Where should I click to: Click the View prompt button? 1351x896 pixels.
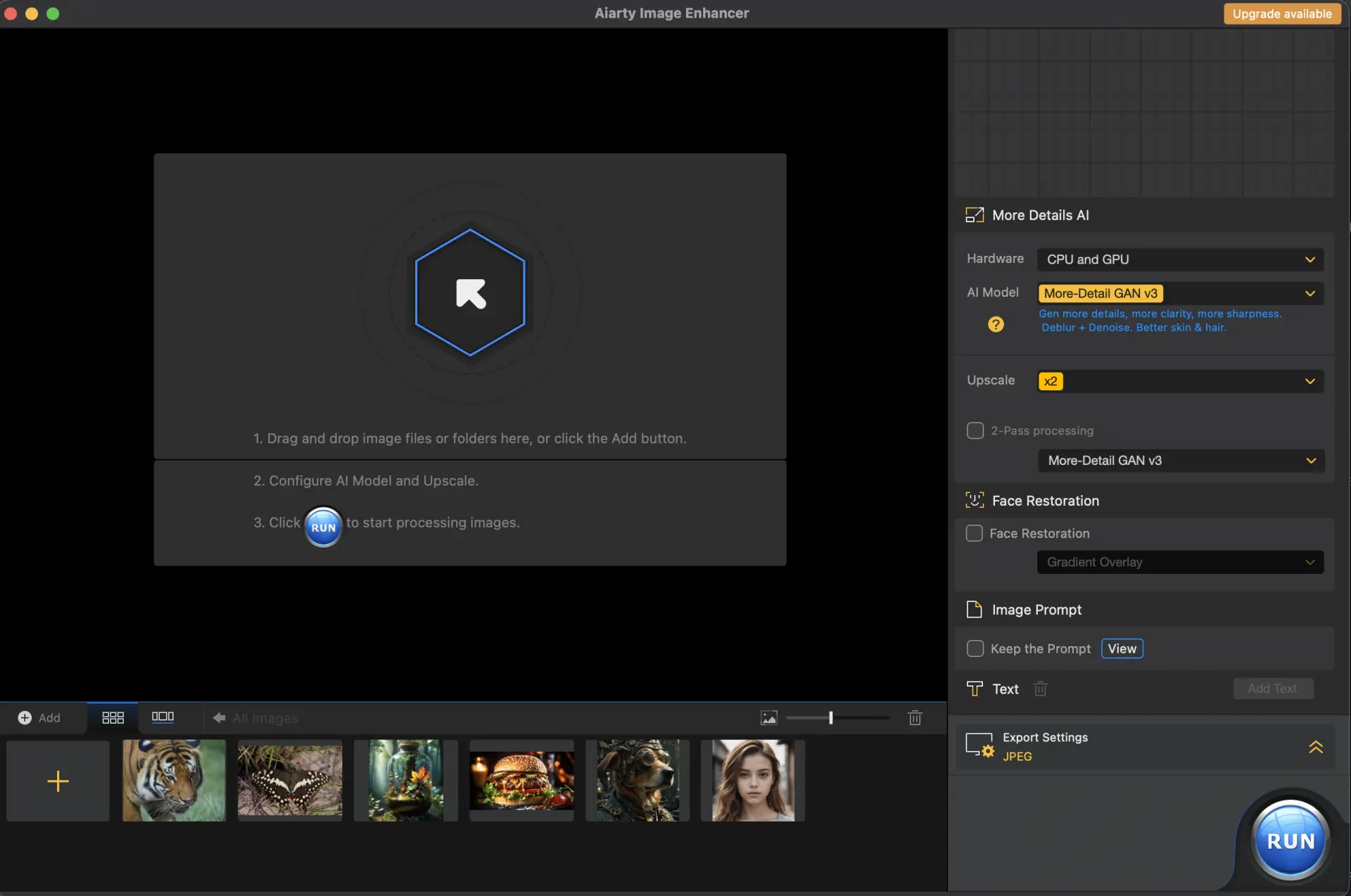point(1122,648)
